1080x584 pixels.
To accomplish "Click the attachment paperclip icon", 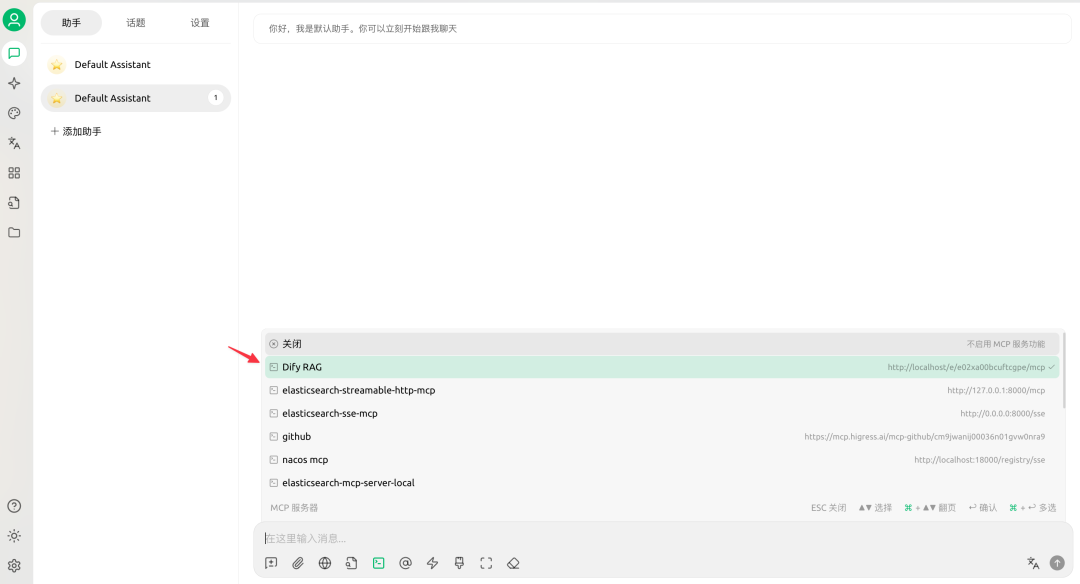I will [297, 563].
